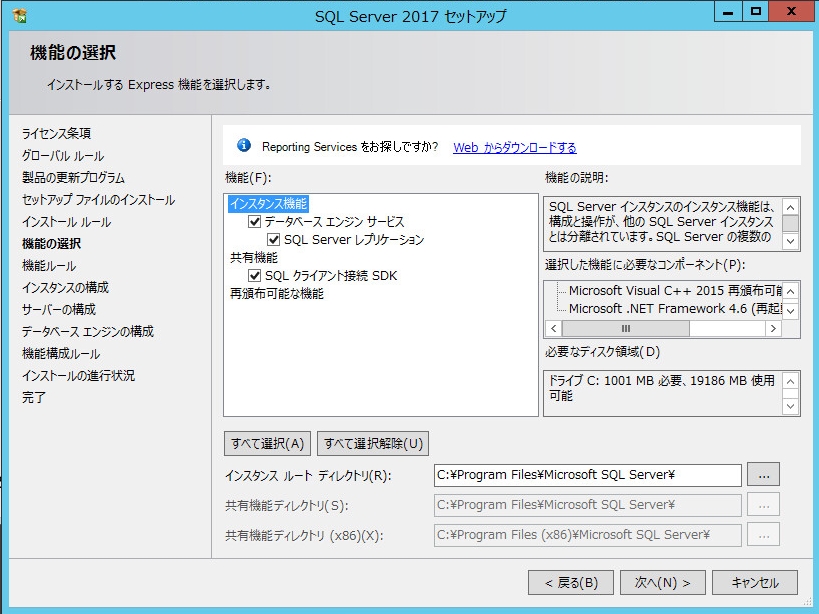
Task: Click the down arrow of 必要なディスク領域 panel
Action: (x=789, y=404)
